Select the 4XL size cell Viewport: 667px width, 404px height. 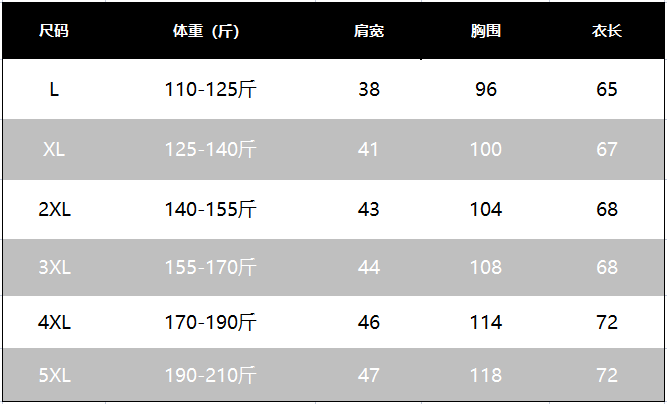click(x=54, y=324)
